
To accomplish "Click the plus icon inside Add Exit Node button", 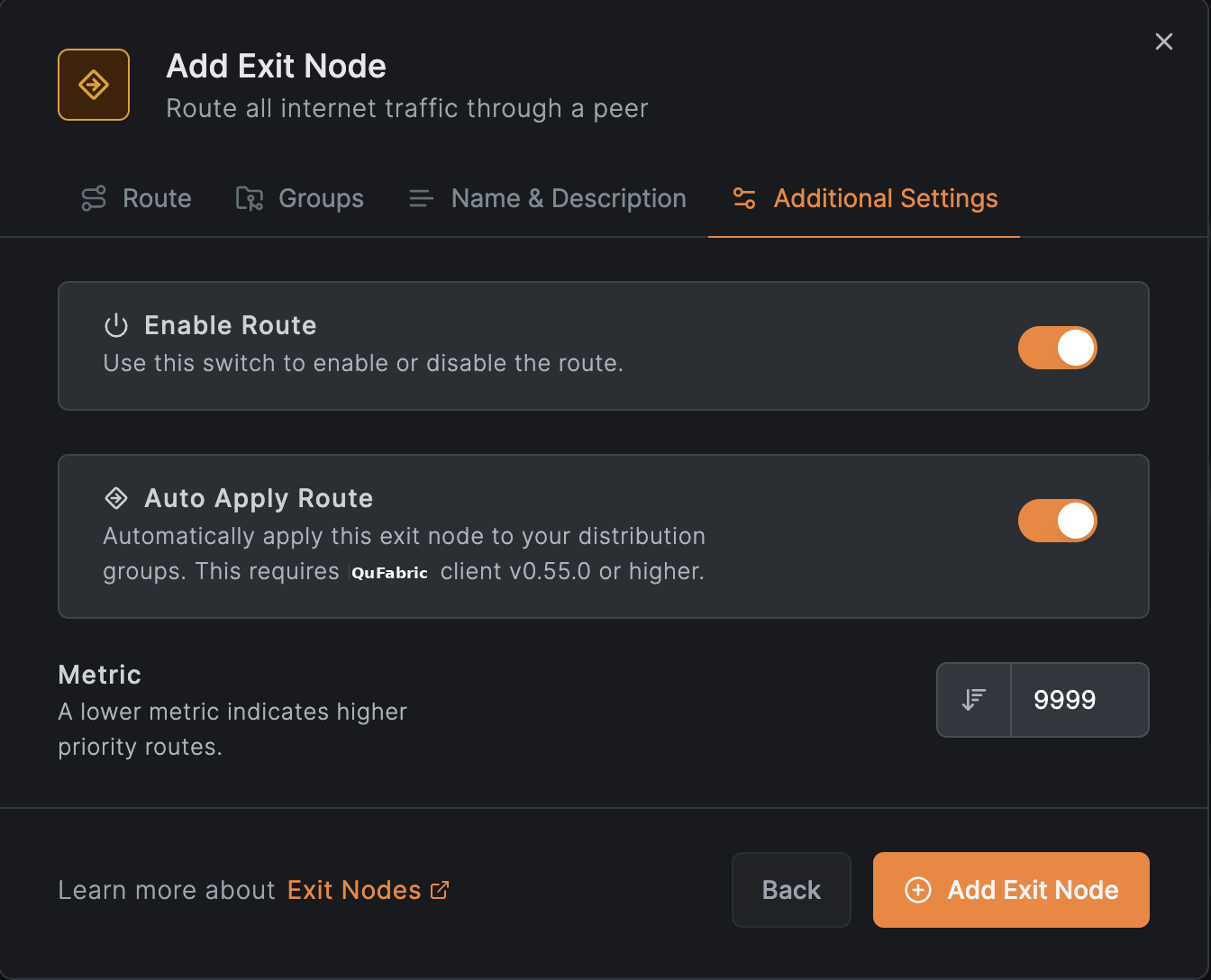I will [x=917, y=890].
